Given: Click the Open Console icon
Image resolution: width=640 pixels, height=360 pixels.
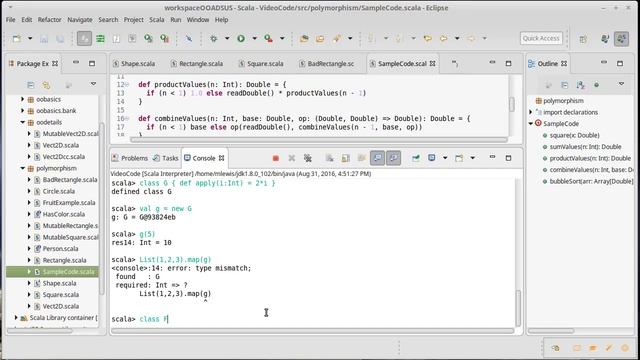Looking at the screenshot, I should click(459, 158).
